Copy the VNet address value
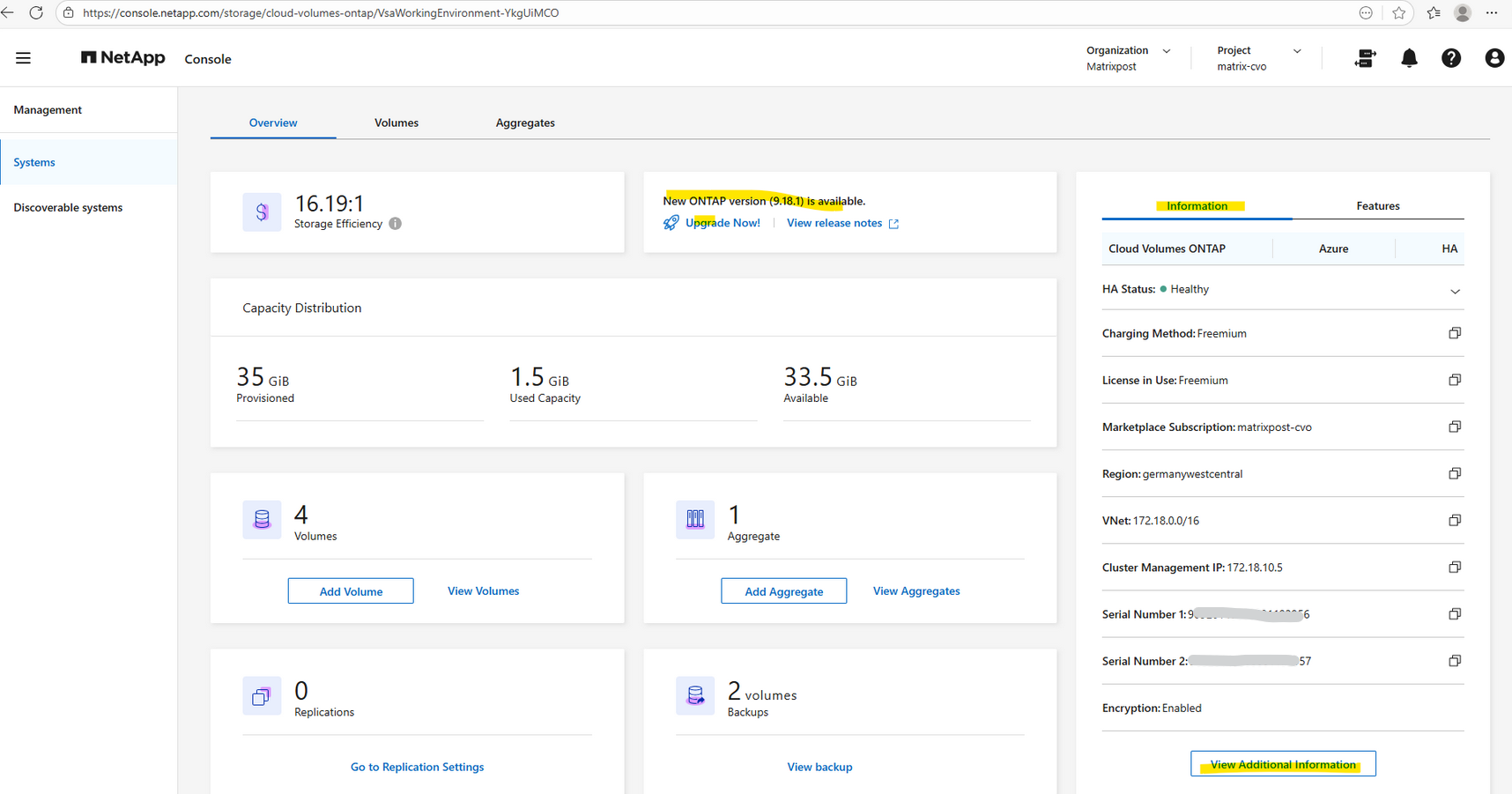Screen dimensions: 1512x794 [x=1454, y=521]
